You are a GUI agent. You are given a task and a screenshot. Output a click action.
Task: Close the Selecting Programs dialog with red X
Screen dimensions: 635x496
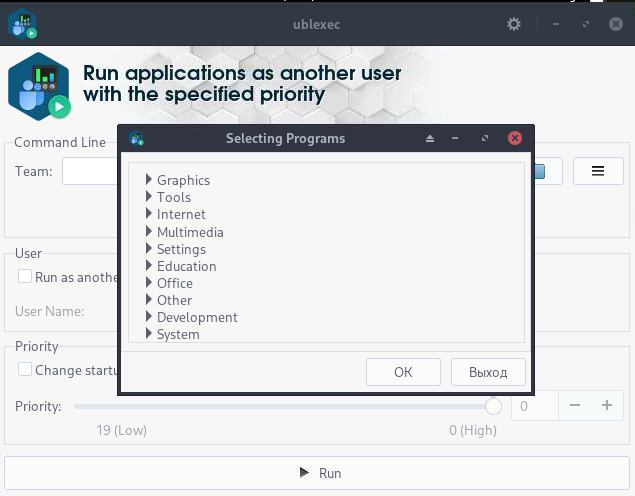click(x=514, y=139)
